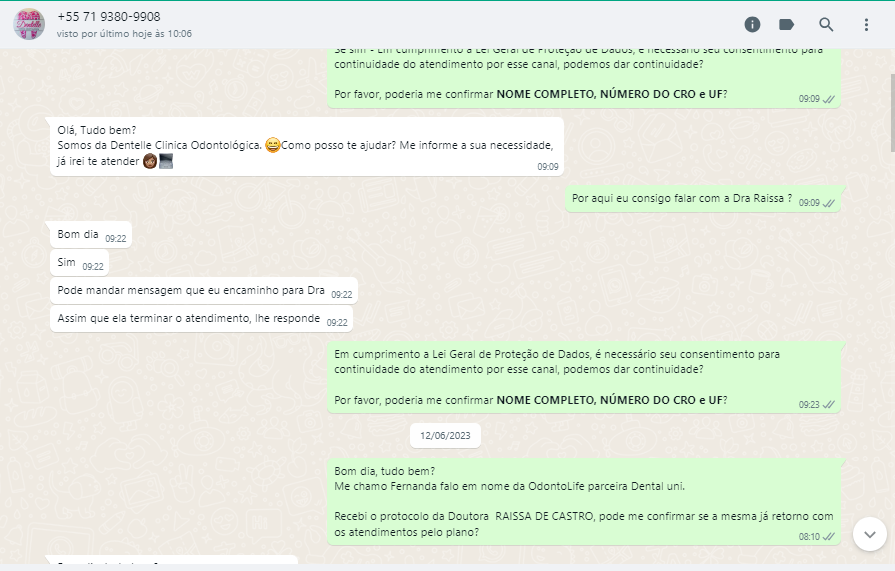Image resolution: width=895 pixels, height=571 pixels.
Task: Click the message mentioning RAISSA DE CASTRO
Action: click(x=584, y=502)
